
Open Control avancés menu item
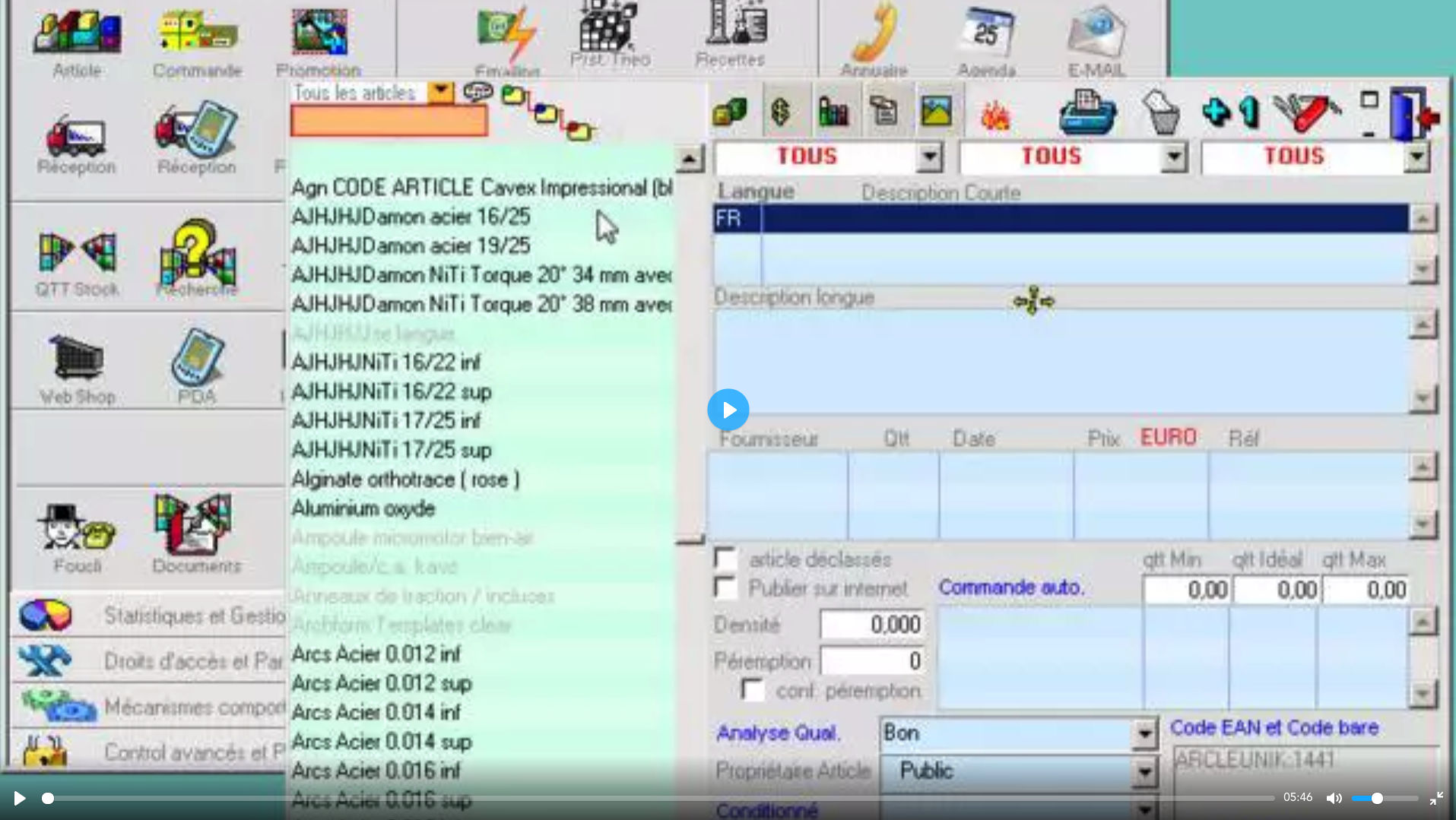click(x=149, y=752)
